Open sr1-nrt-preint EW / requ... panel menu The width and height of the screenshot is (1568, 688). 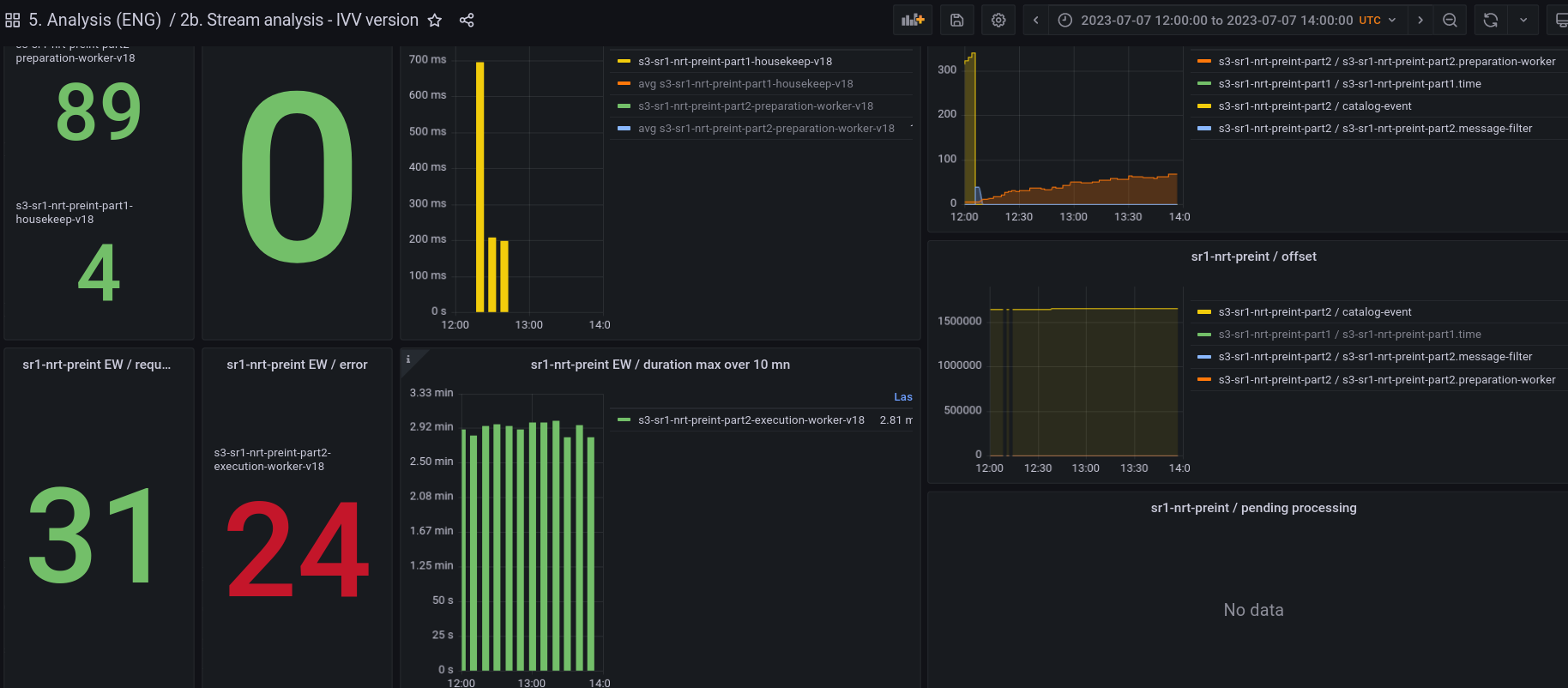pyautogui.click(x=97, y=365)
